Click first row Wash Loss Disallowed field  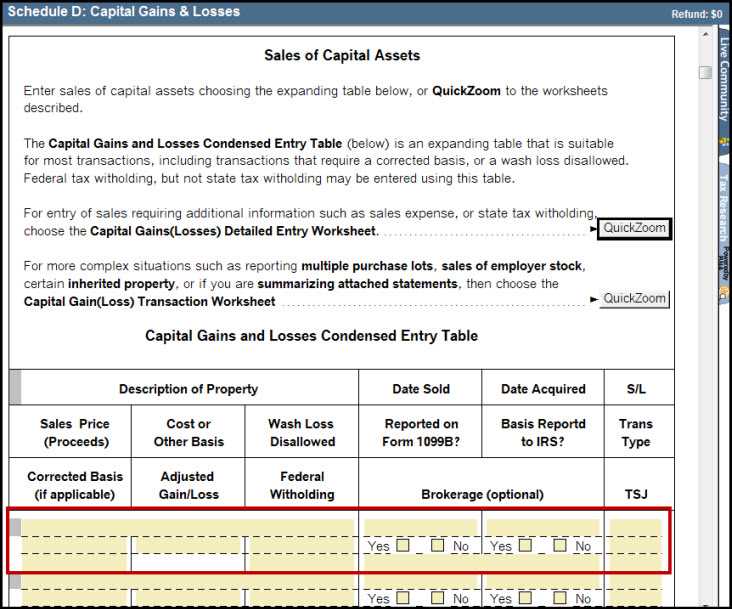302,545
